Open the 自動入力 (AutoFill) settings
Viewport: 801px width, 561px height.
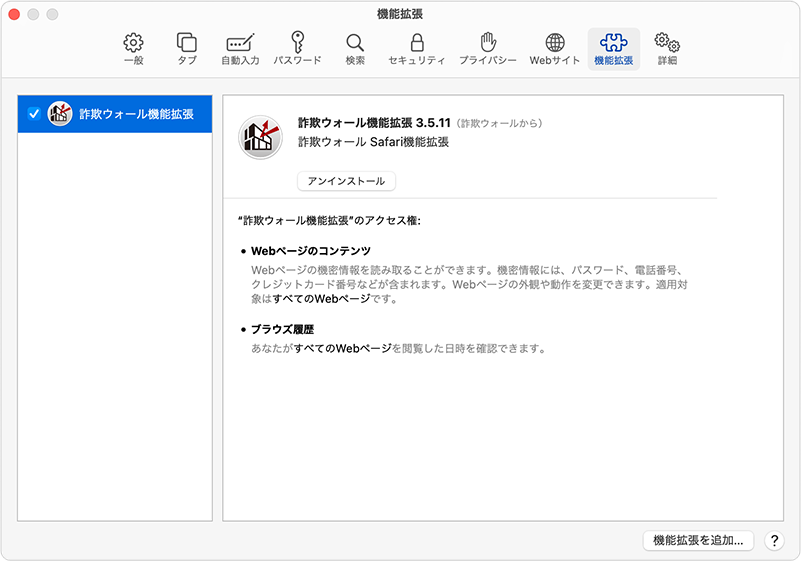[240, 49]
